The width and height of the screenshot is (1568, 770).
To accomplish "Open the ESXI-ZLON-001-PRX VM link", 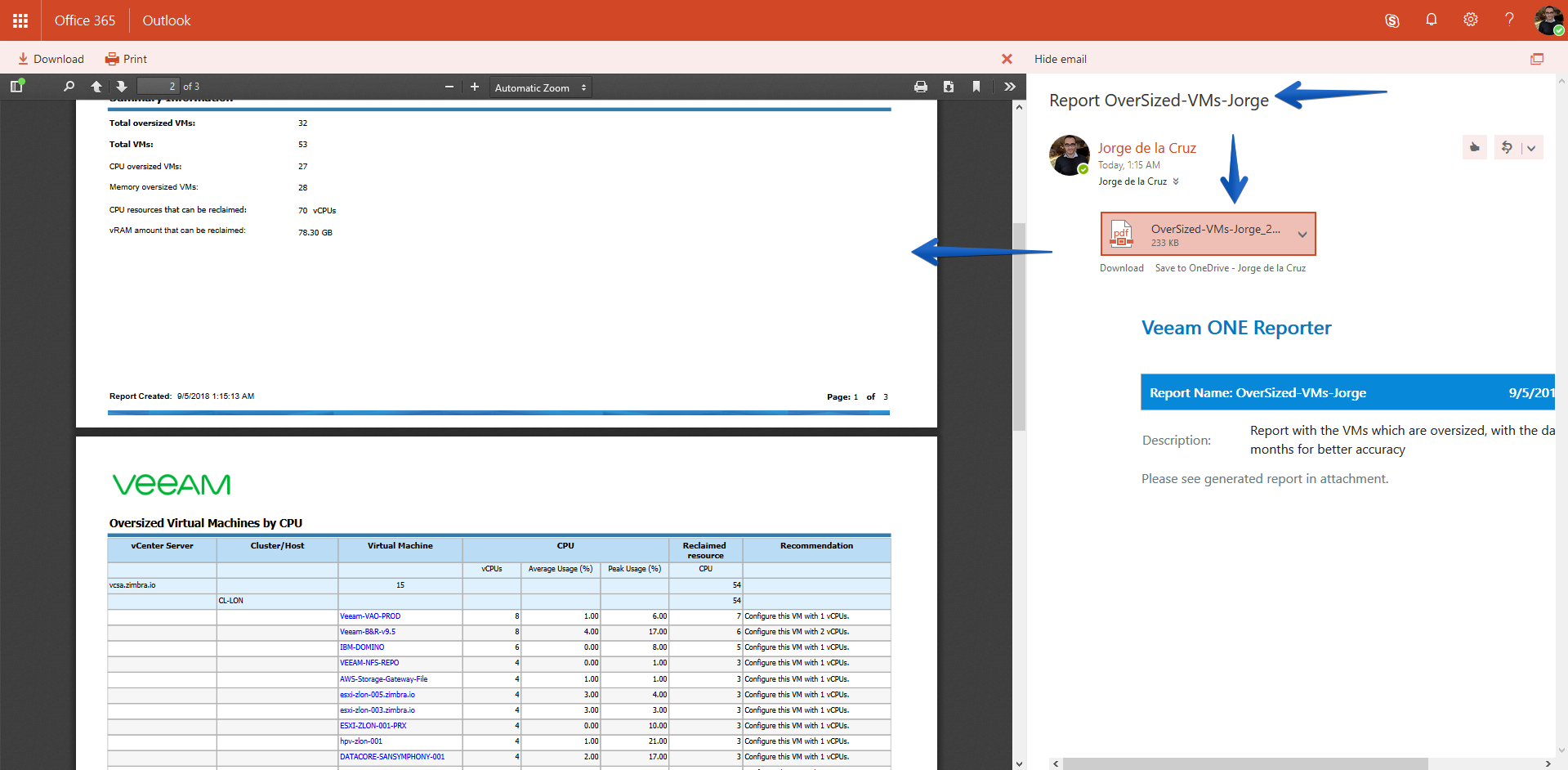I will pyautogui.click(x=373, y=726).
